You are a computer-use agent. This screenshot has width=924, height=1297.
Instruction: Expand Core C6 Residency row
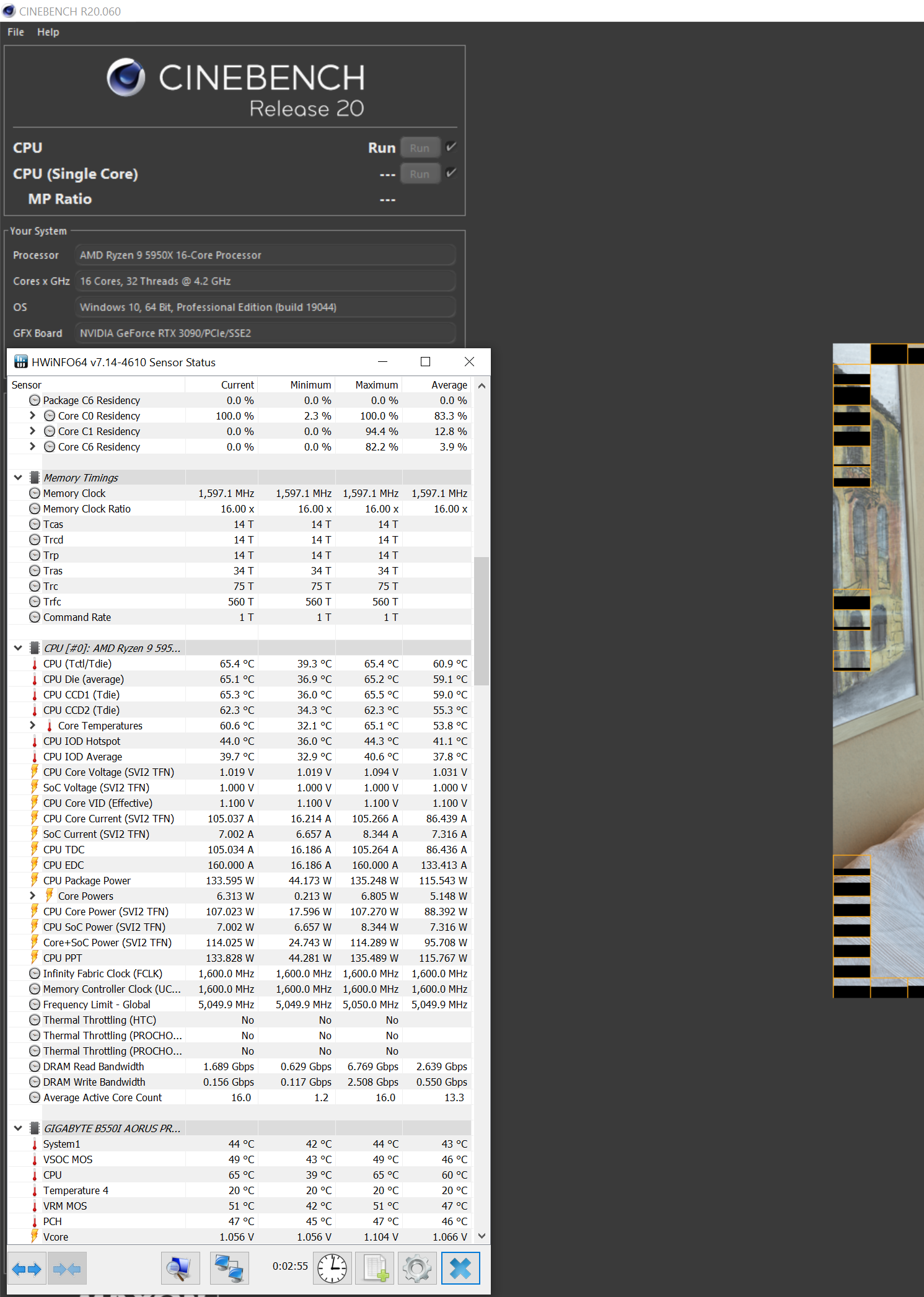[32, 447]
